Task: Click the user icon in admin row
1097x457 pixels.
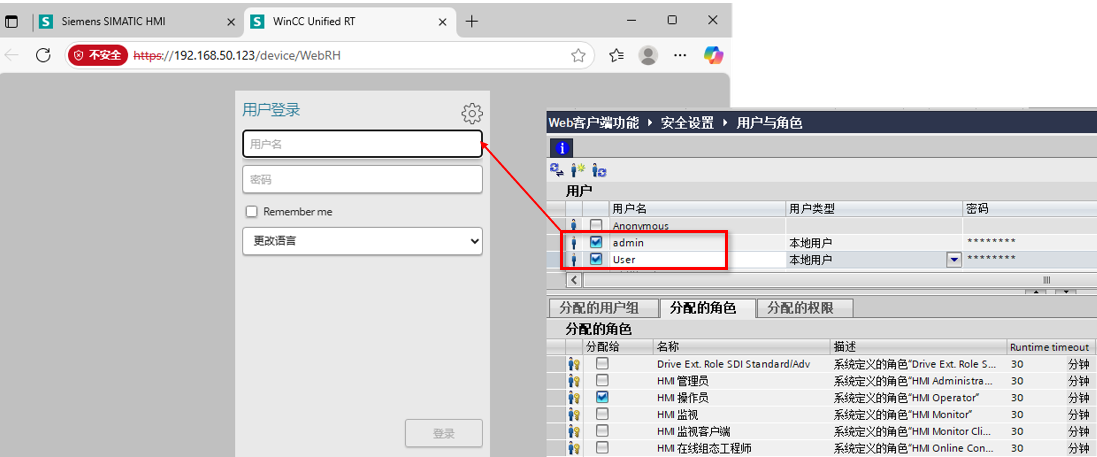Action: tap(574, 242)
